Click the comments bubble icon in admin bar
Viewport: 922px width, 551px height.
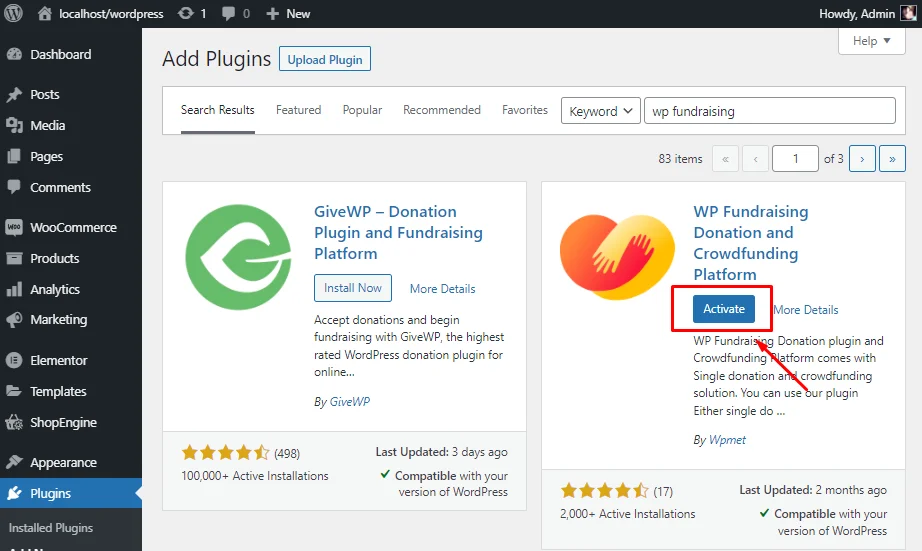click(229, 14)
